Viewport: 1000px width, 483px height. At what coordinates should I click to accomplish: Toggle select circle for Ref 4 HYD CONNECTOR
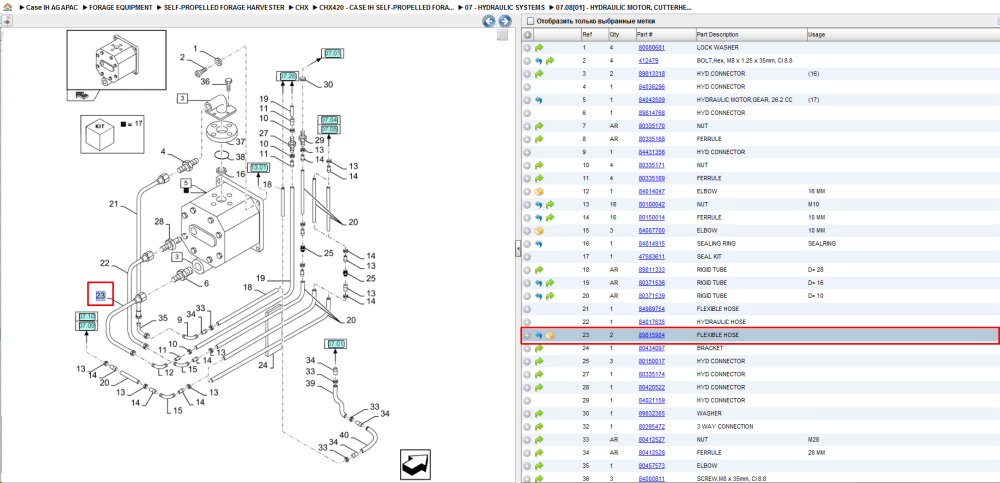pyautogui.click(x=527, y=87)
